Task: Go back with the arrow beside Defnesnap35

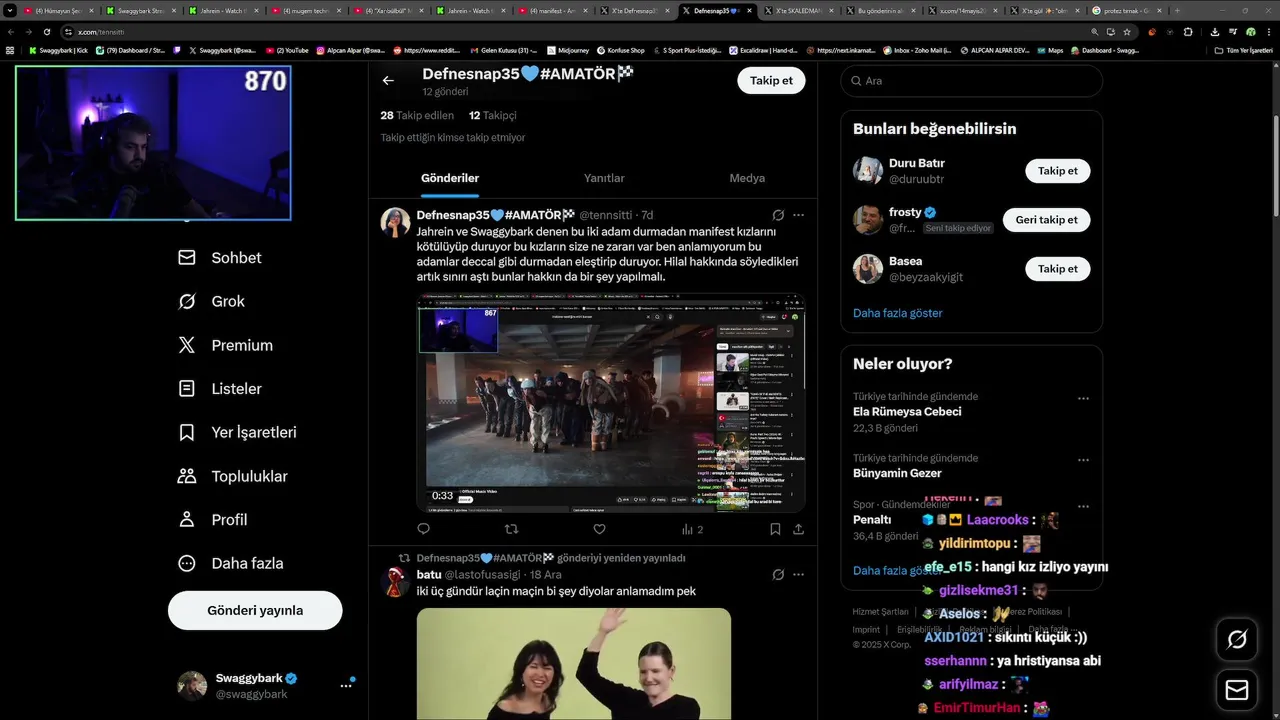Action: point(388,80)
